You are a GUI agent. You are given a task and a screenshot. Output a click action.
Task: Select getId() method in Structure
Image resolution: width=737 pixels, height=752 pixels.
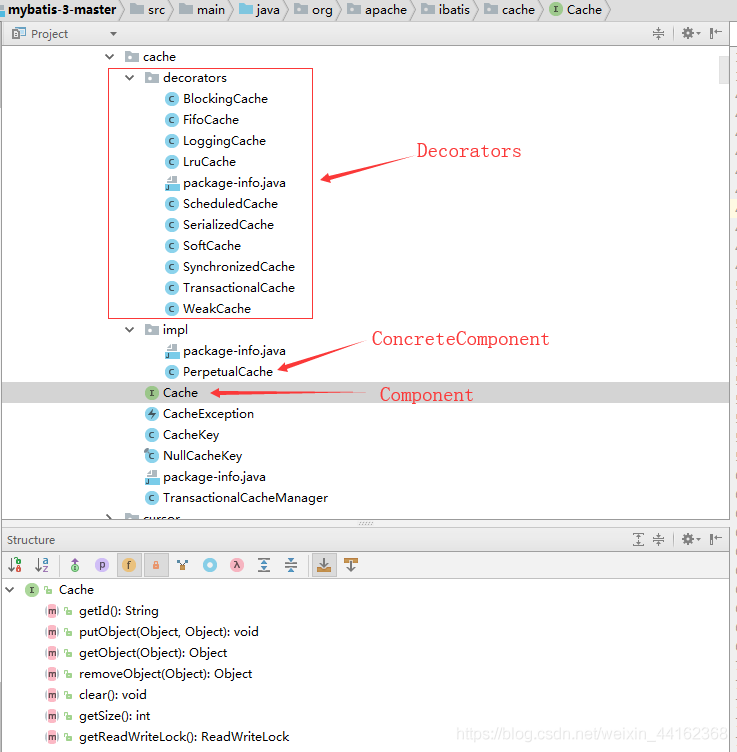coord(118,611)
